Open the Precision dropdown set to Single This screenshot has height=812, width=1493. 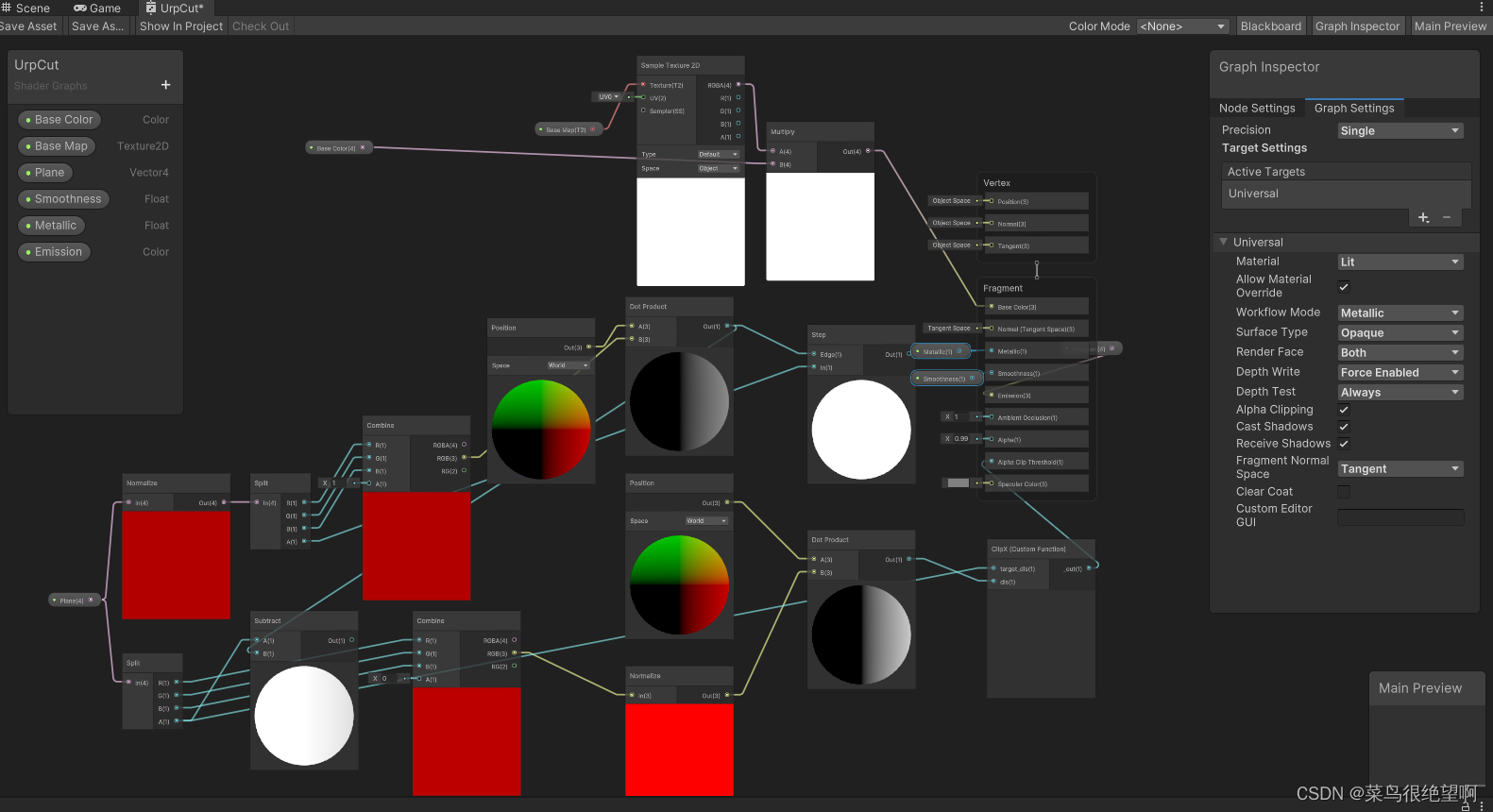[1400, 130]
